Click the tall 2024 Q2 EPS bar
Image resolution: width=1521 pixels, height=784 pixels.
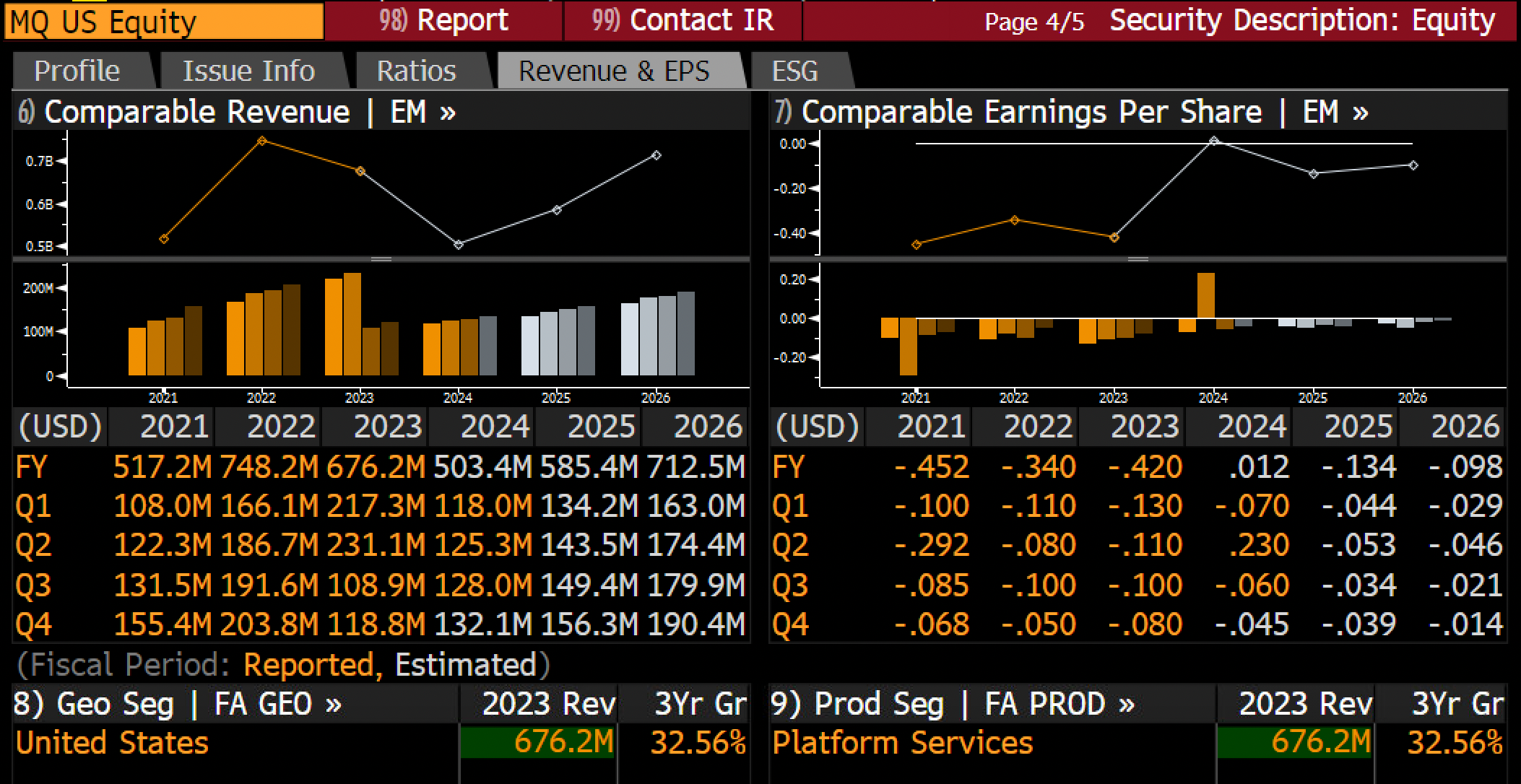(x=1206, y=295)
